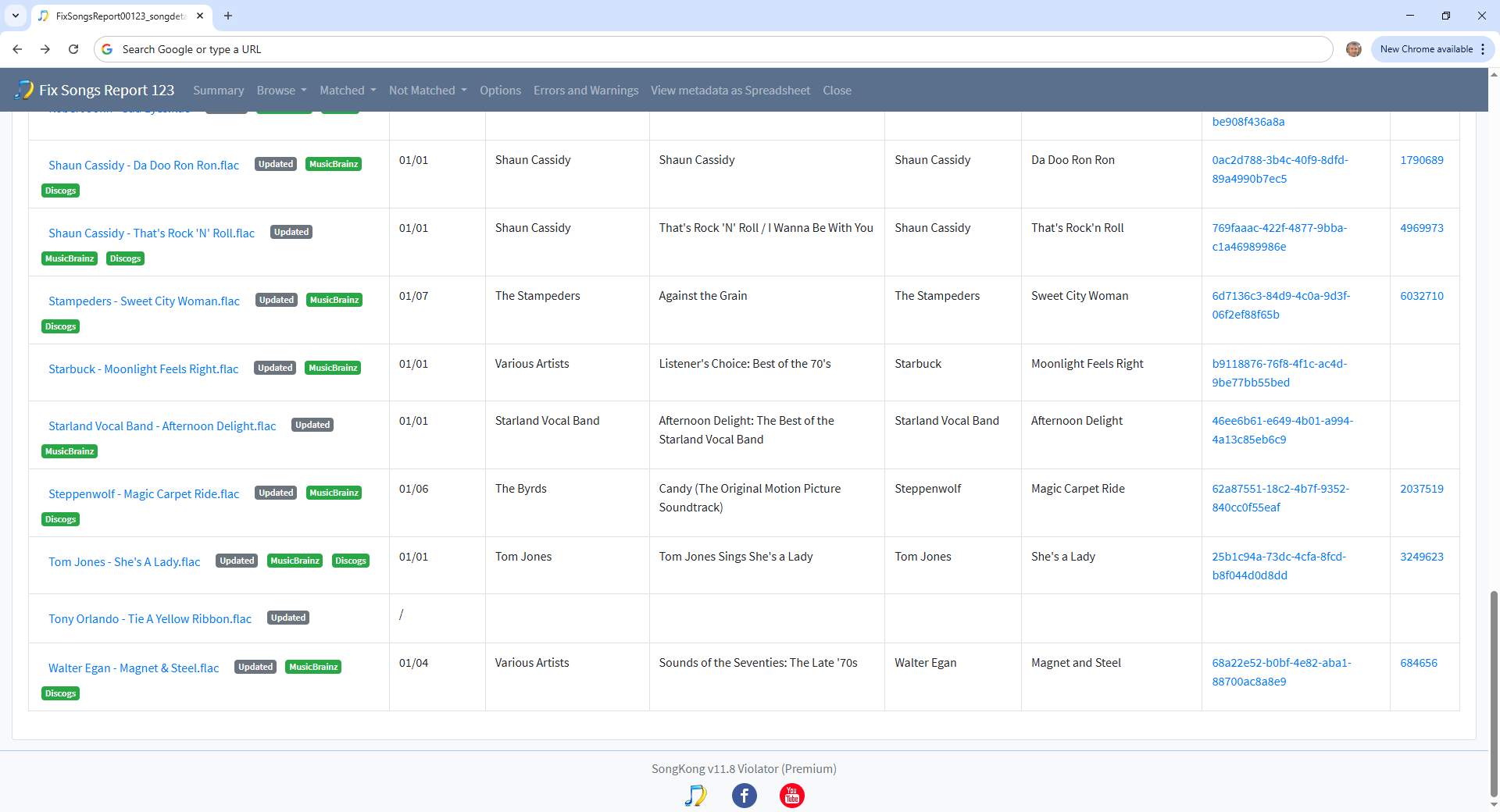Click Fix Songs Report 123 title
Screen dimensions: 1500x812
point(107,90)
